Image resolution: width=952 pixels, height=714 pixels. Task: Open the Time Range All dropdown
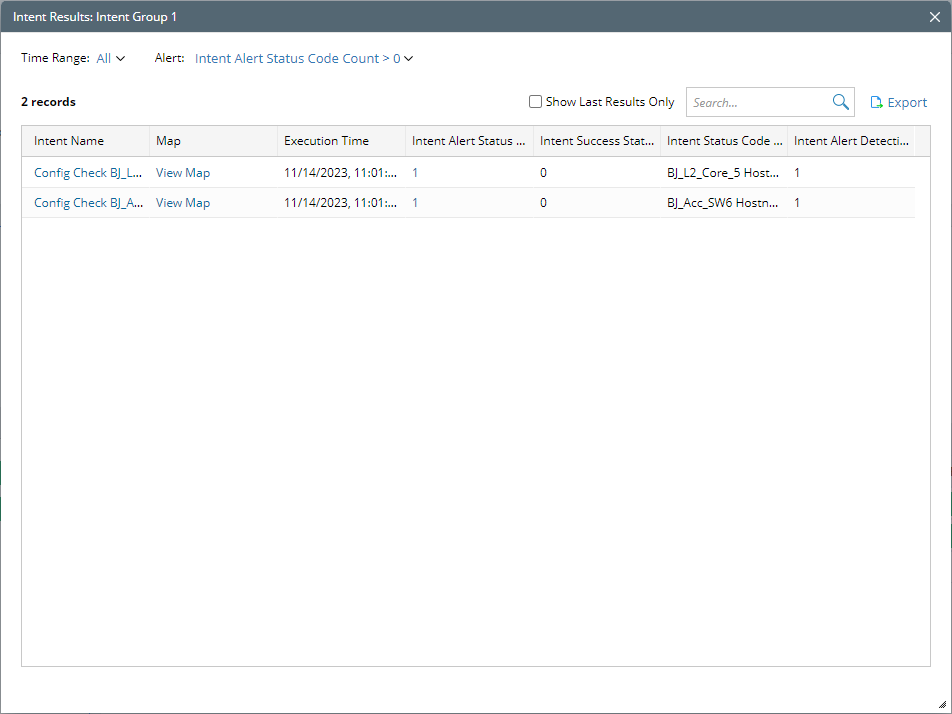(x=111, y=59)
